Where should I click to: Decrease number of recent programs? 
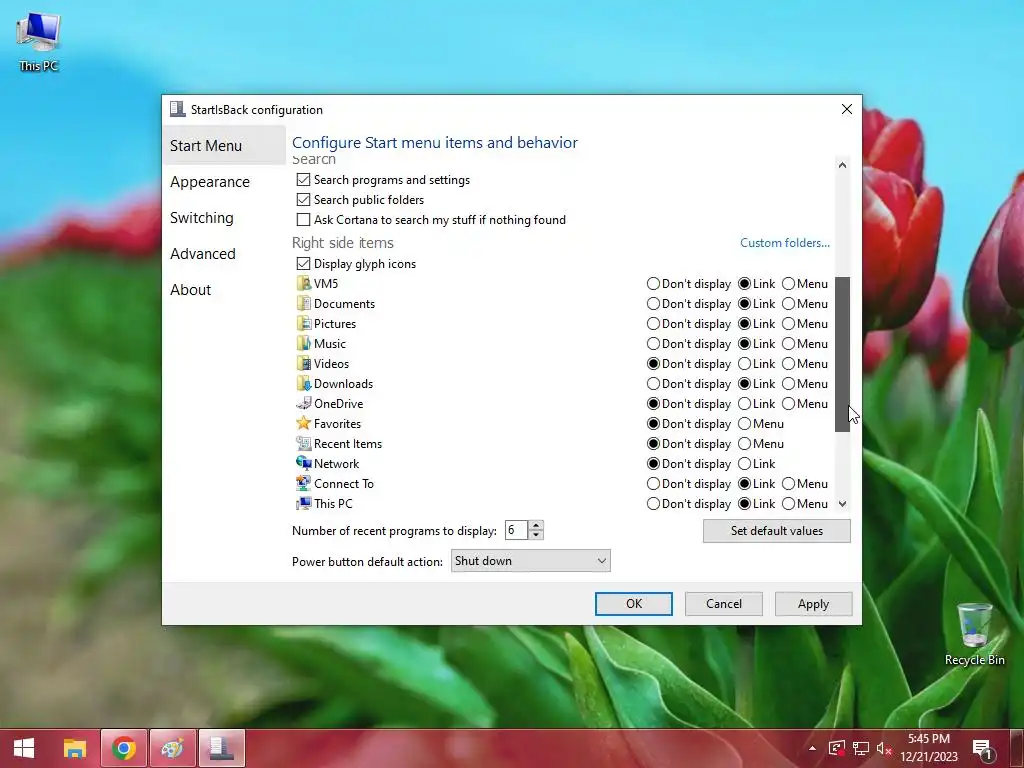536,535
